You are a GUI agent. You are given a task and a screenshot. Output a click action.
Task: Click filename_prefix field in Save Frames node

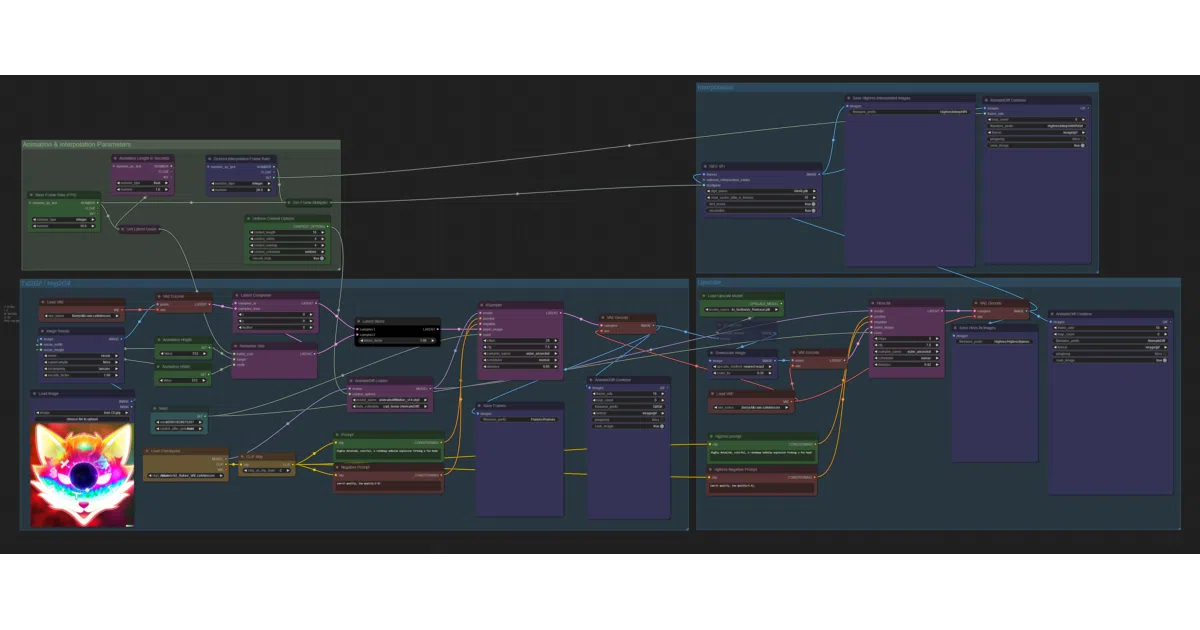coord(519,419)
